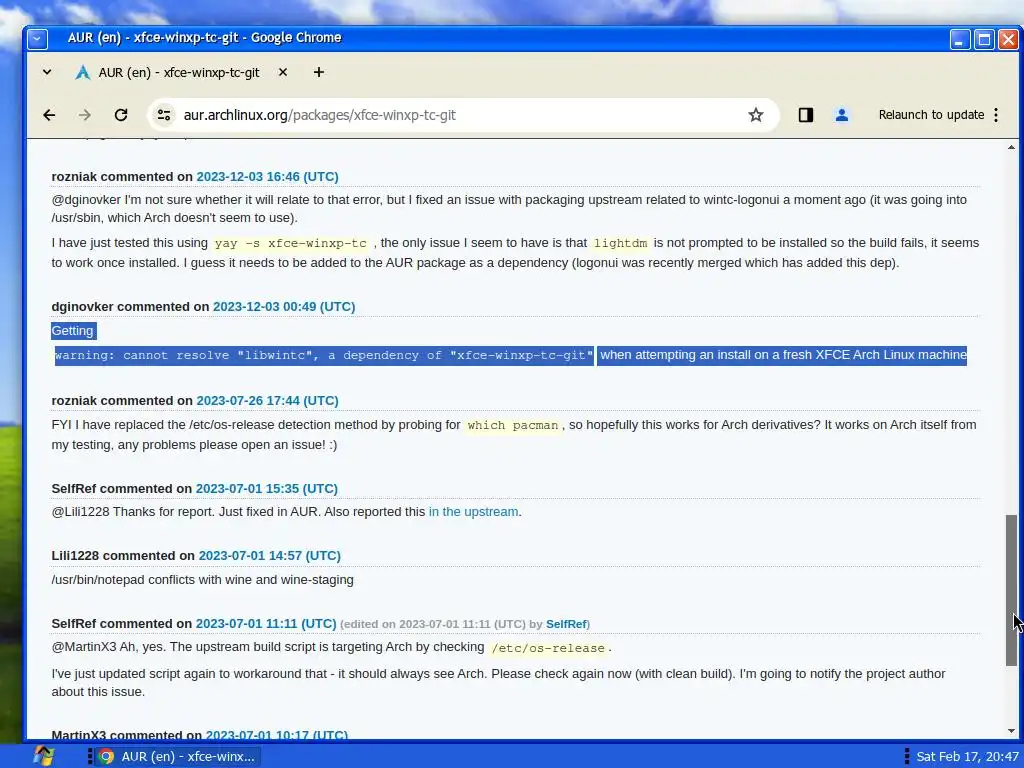Image resolution: width=1024 pixels, height=768 pixels.
Task: Click the scrollbar up arrow
Action: point(1012,148)
